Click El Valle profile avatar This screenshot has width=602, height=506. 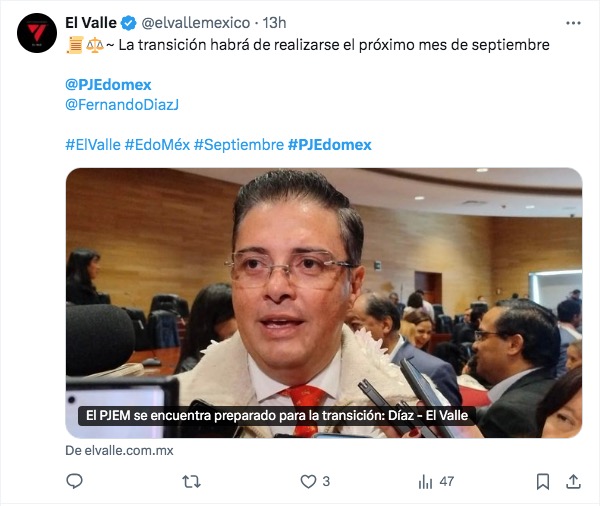point(37,33)
